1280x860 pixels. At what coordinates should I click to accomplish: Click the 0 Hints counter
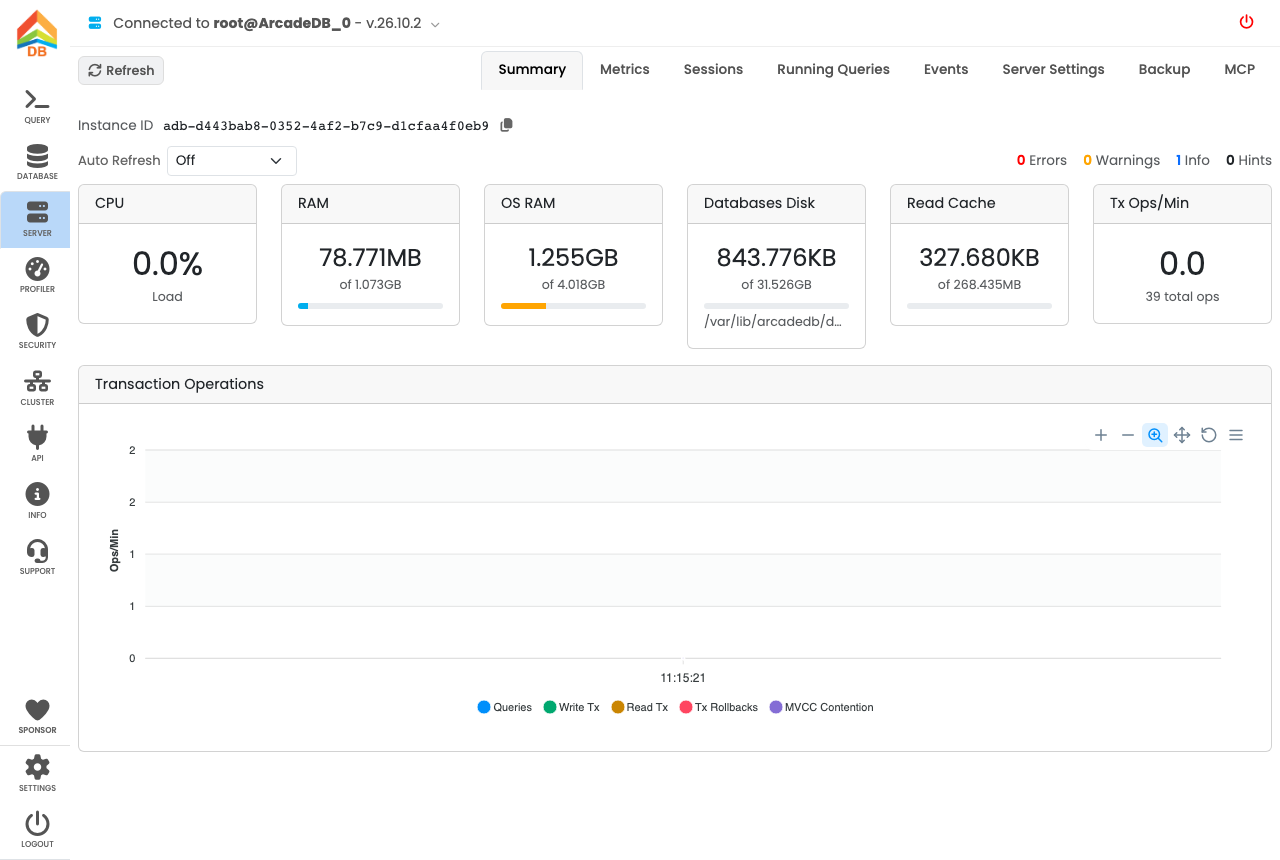1249,160
